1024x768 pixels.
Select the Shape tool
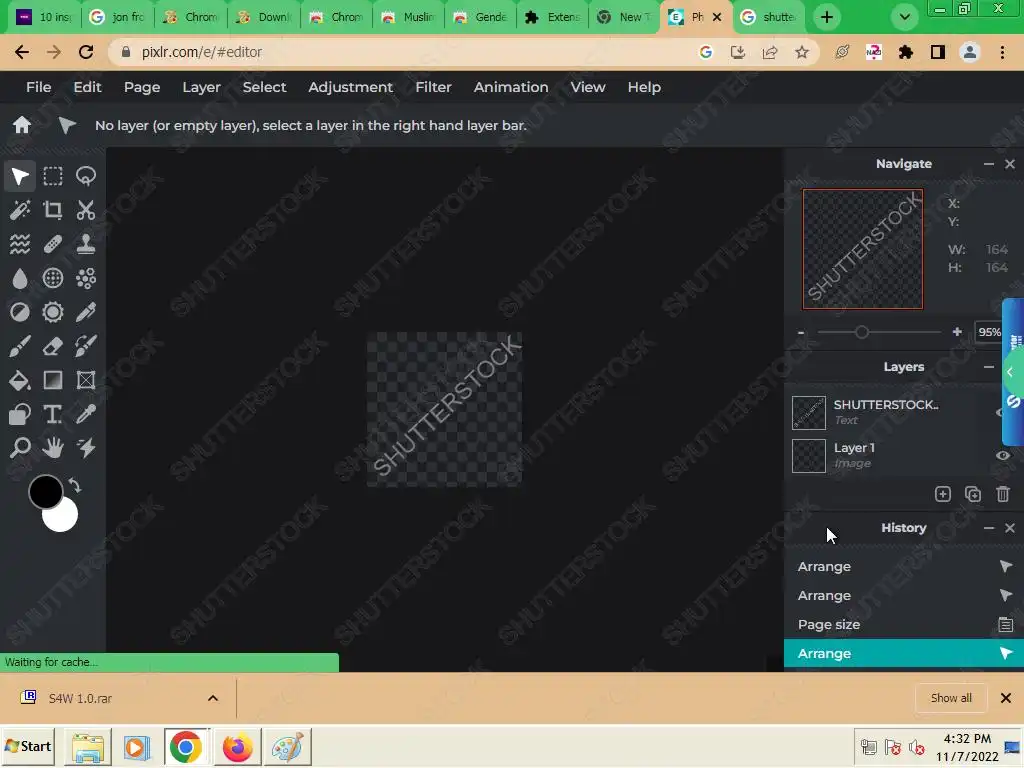[20, 414]
